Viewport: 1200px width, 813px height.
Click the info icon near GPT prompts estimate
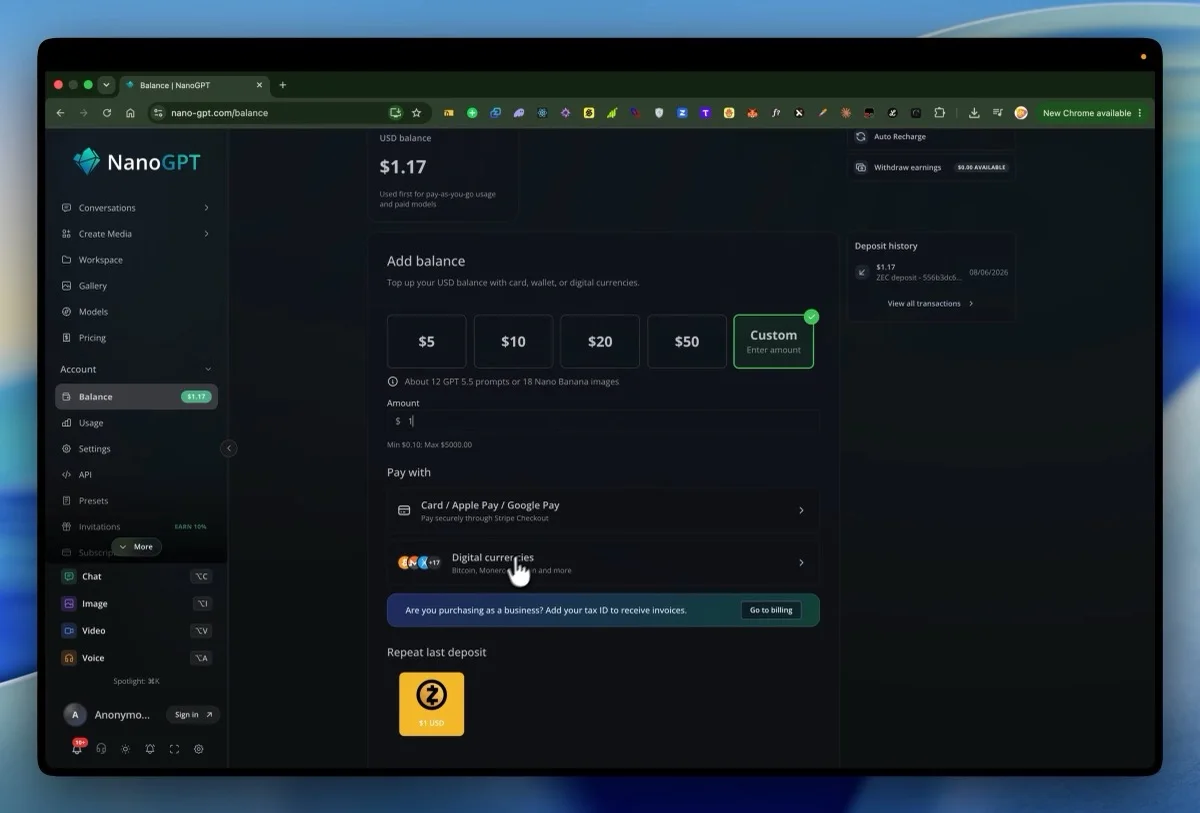click(x=393, y=382)
